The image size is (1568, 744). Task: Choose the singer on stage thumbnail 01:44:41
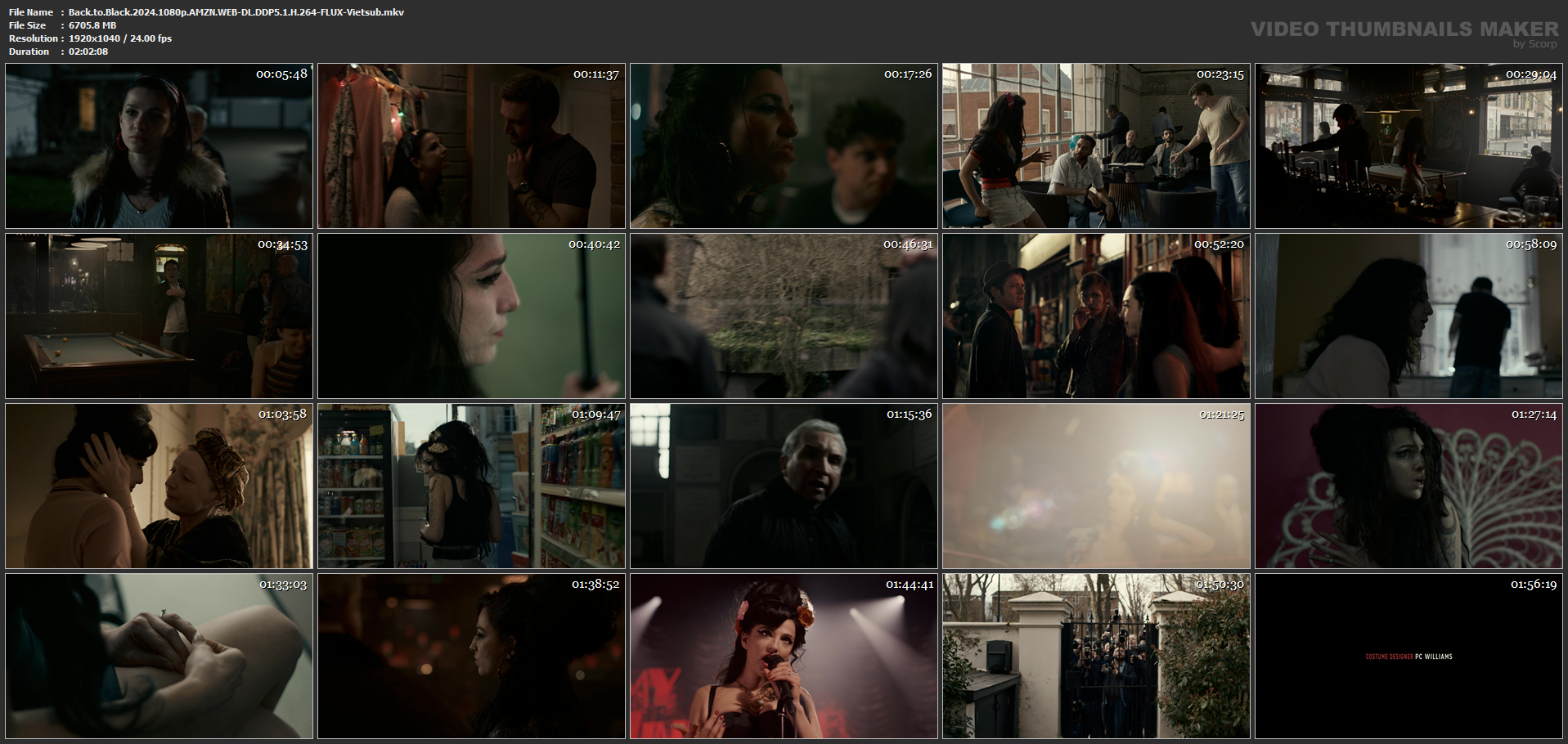click(x=784, y=656)
